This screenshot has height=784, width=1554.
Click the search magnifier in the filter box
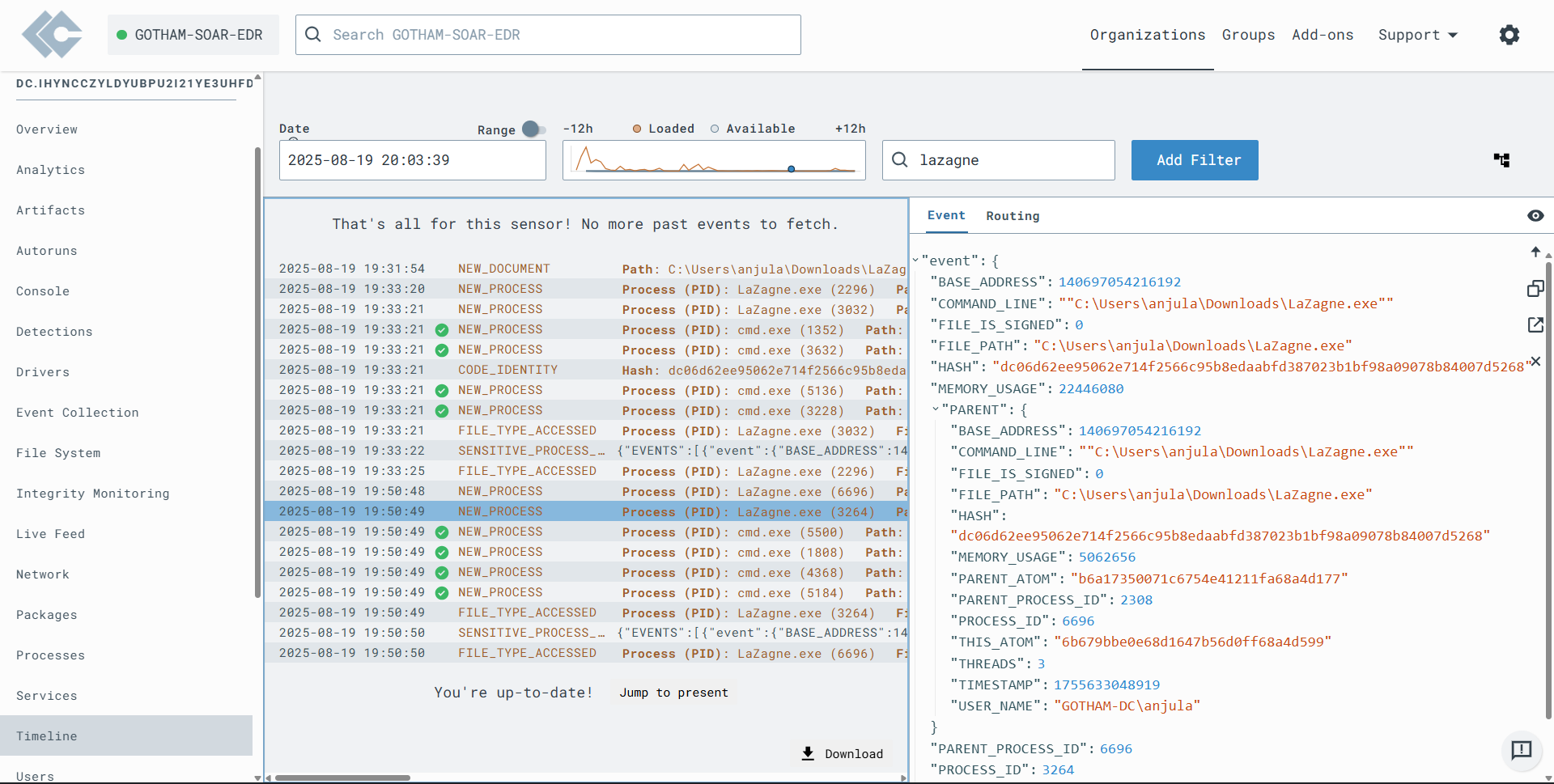tap(899, 160)
